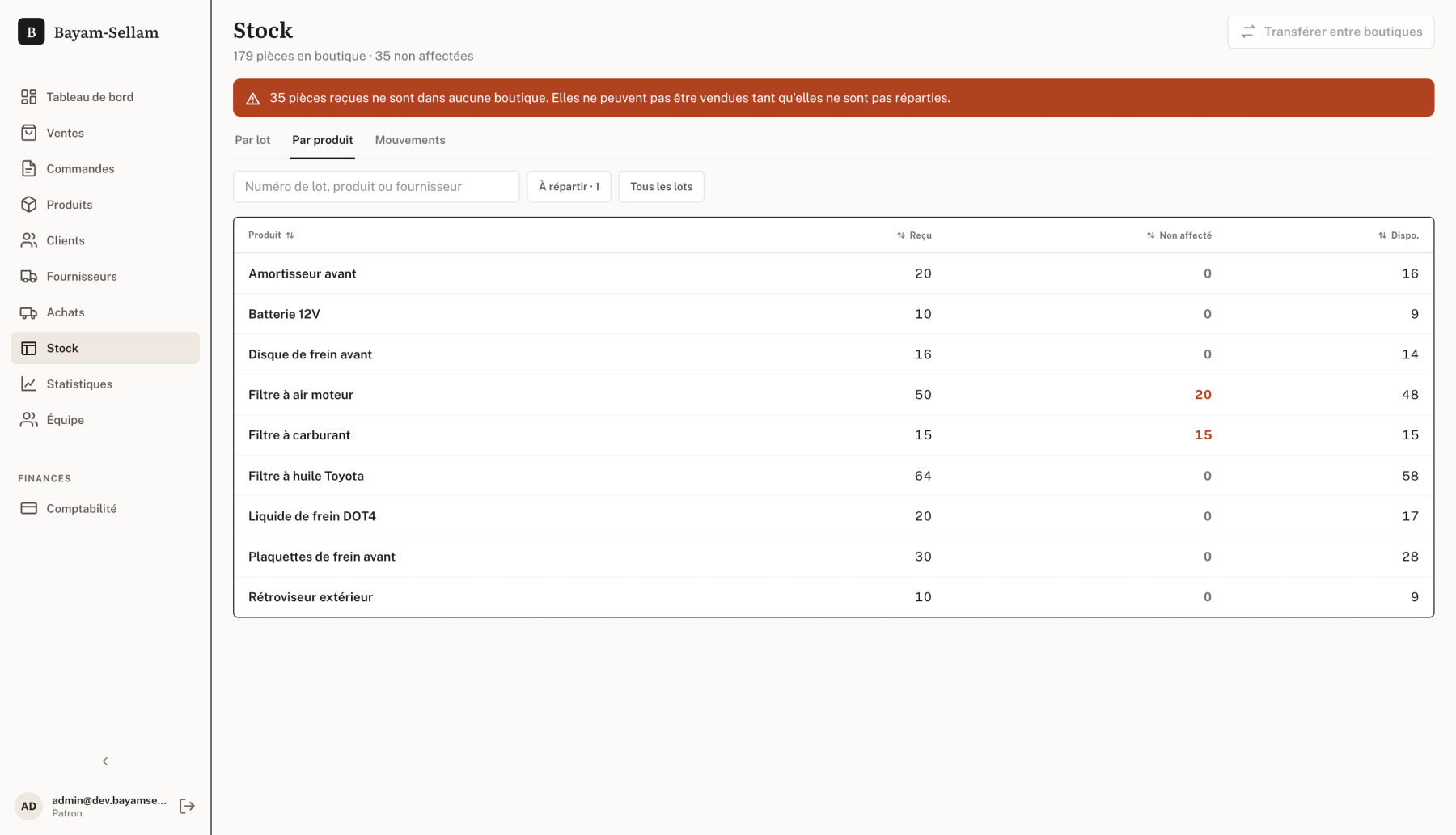Select the Par produit tab
The height and width of the screenshot is (835, 1456).
(x=323, y=140)
